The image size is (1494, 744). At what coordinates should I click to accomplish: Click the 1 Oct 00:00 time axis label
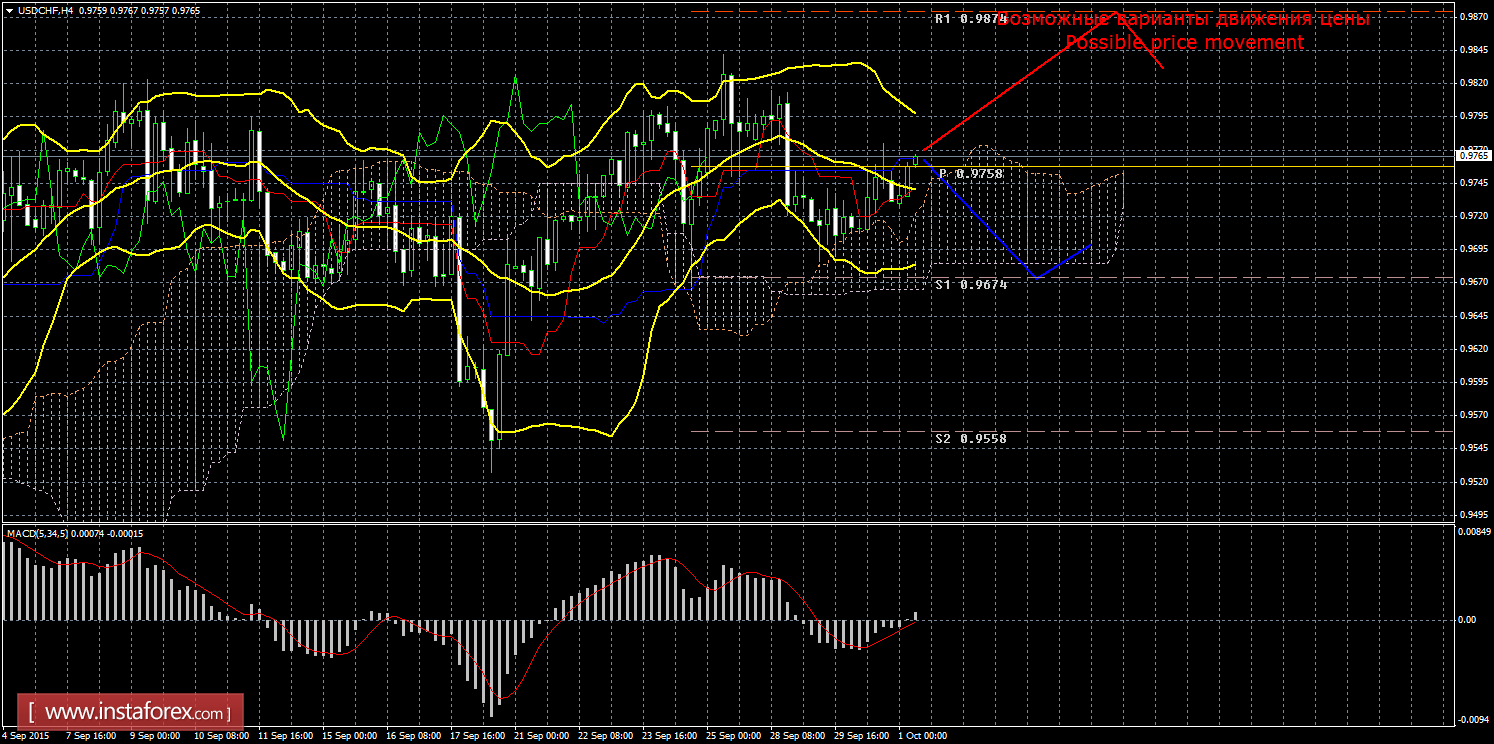click(921, 736)
